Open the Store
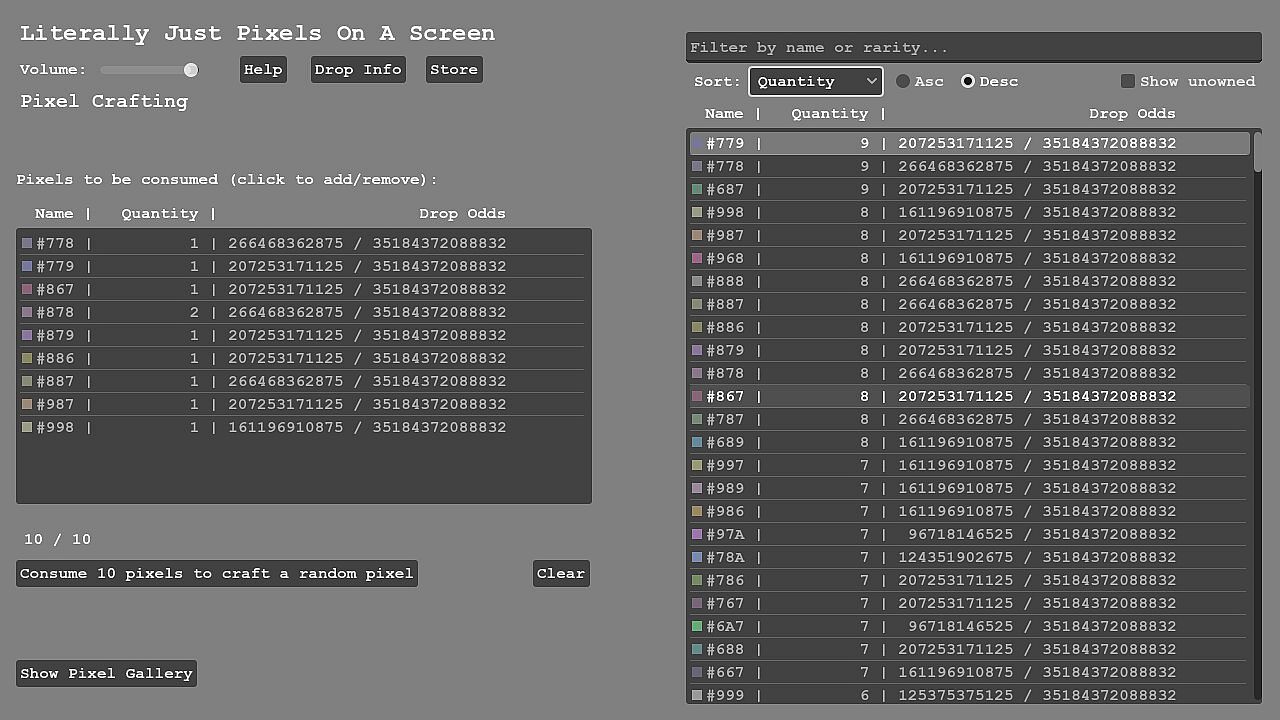This screenshot has height=720, width=1280. [454, 69]
